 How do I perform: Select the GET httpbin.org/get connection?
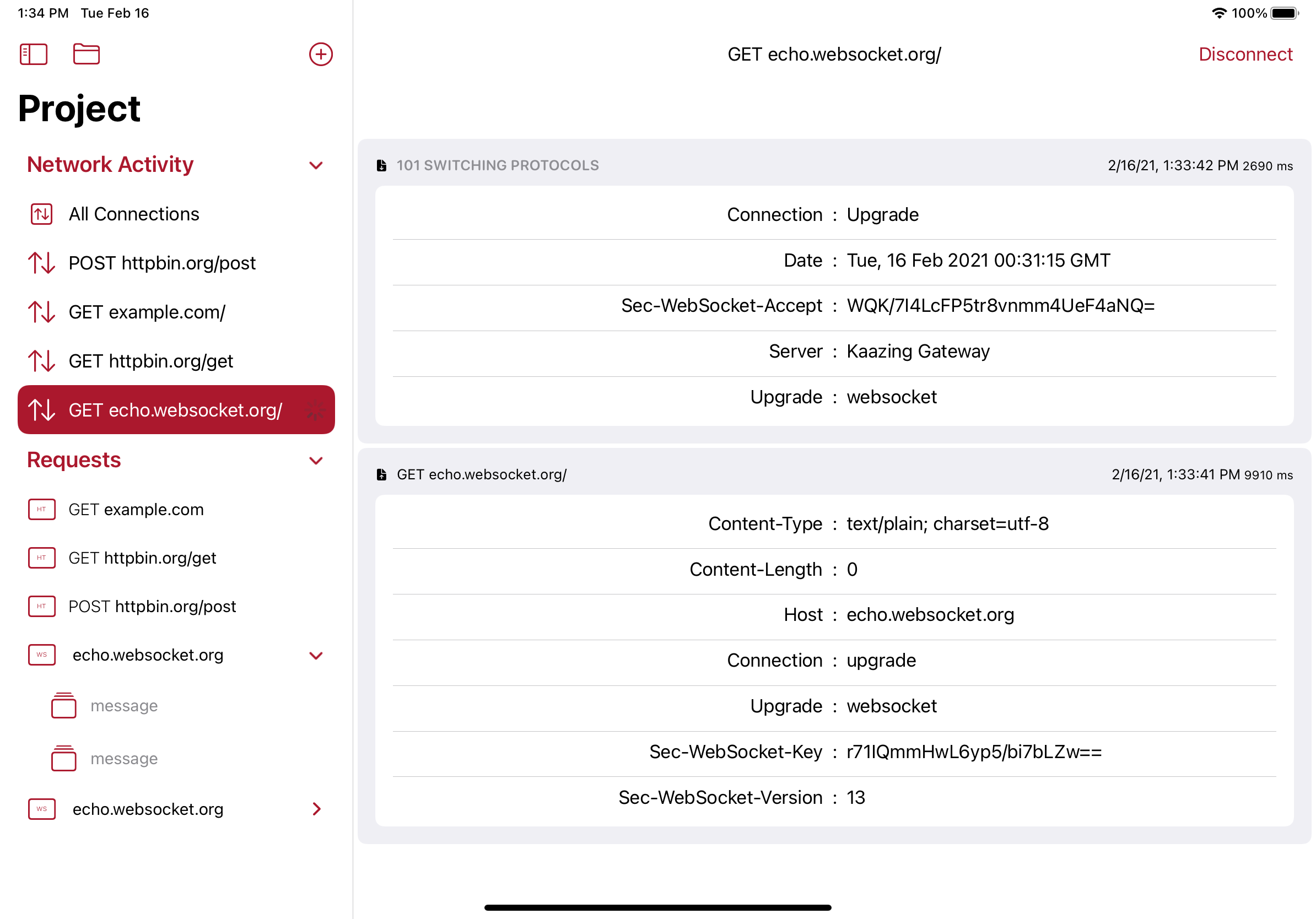click(x=151, y=361)
